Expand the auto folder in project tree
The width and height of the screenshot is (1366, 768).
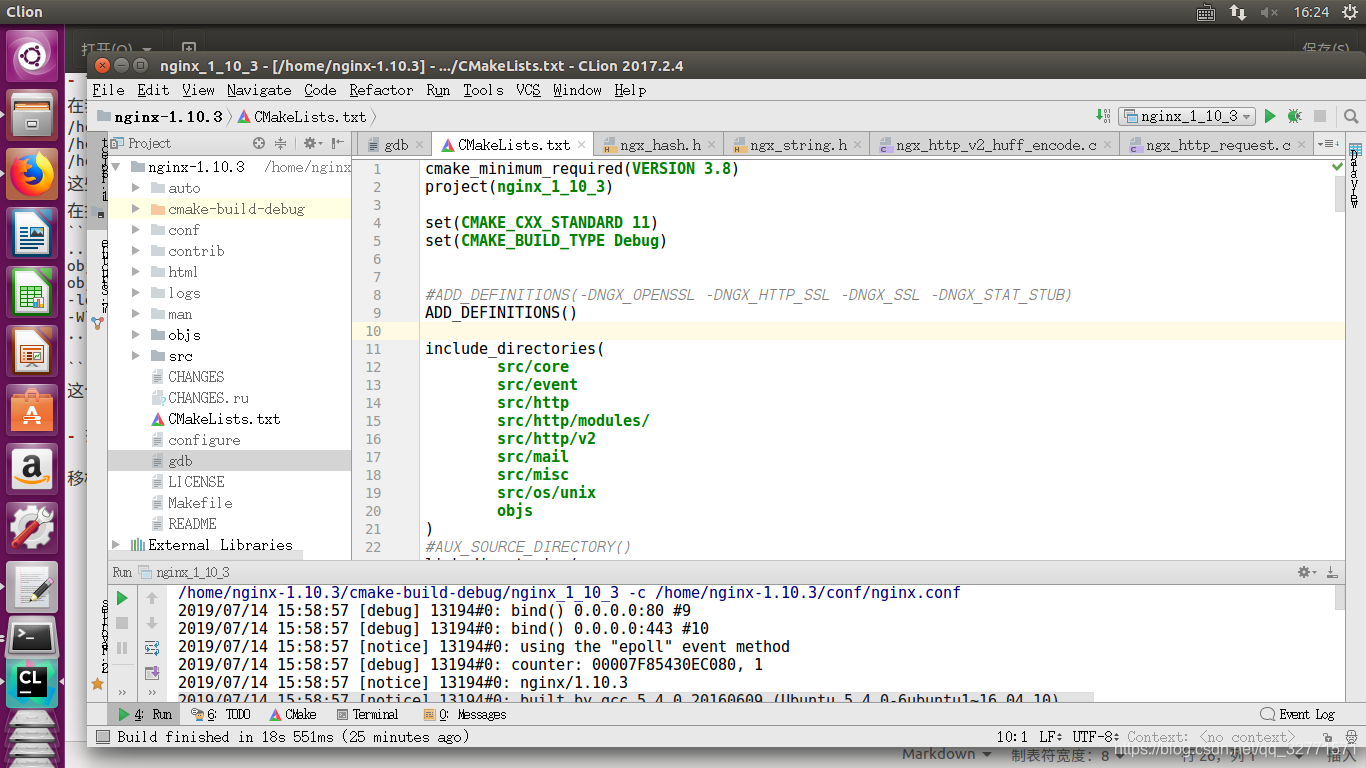pos(136,188)
